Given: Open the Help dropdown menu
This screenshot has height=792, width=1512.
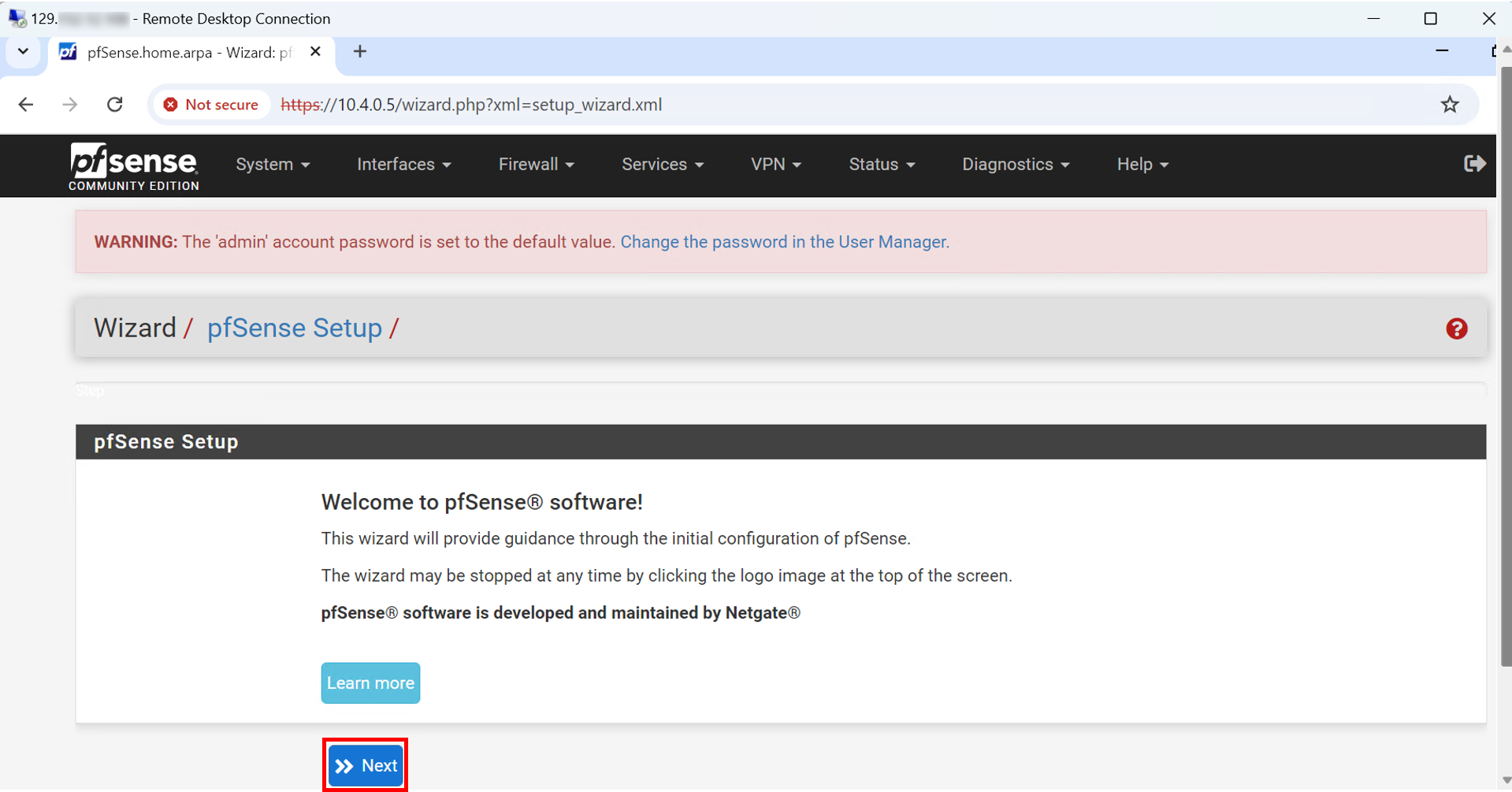Looking at the screenshot, I should click(1142, 165).
